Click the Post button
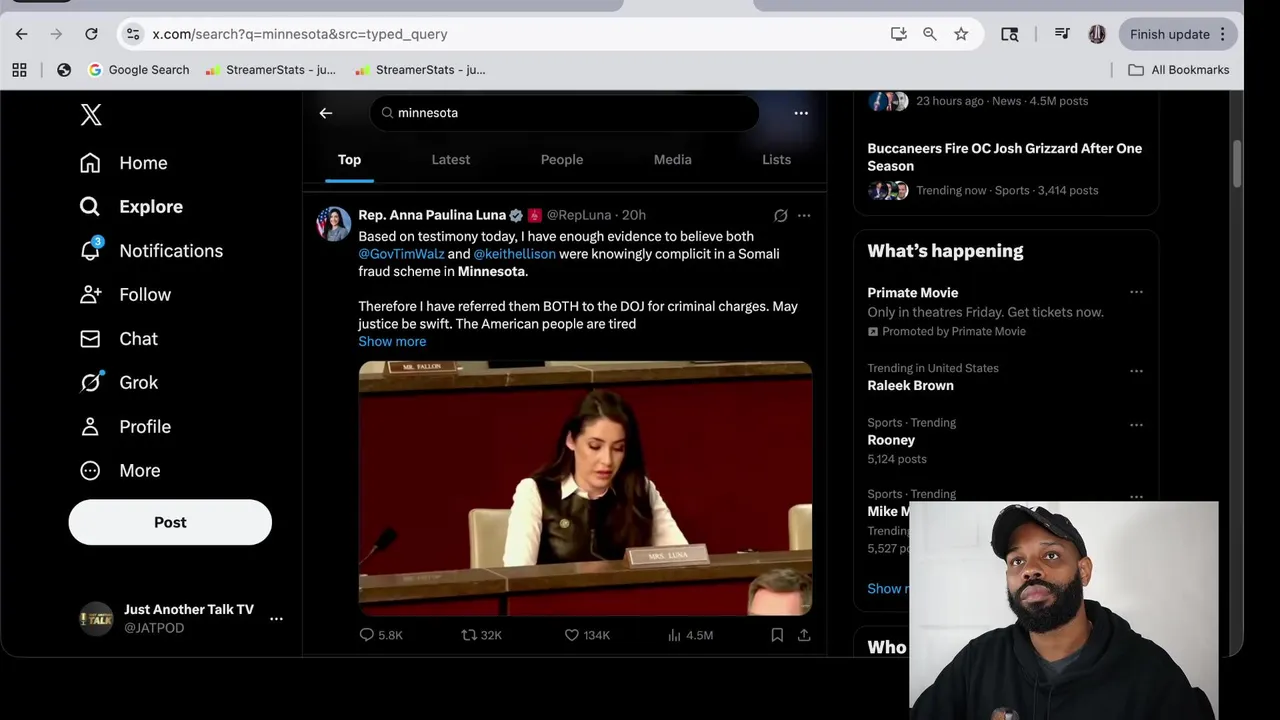 (x=170, y=522)
